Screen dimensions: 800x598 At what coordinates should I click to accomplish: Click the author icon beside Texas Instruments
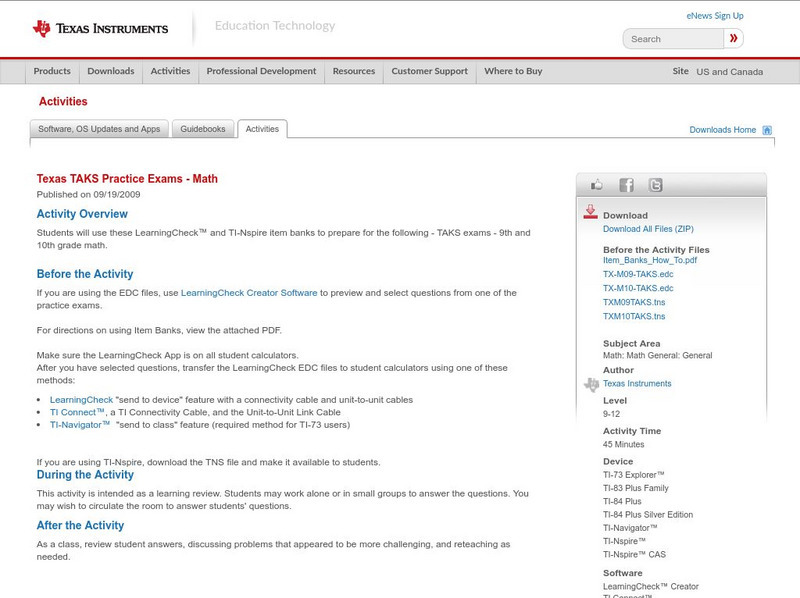point(589,383)
